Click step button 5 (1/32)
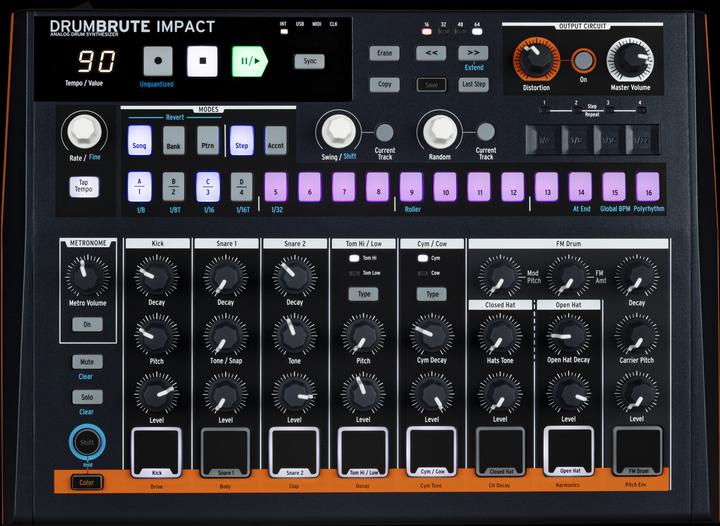Screen dimensions: 720x526 tap(276, 187)
